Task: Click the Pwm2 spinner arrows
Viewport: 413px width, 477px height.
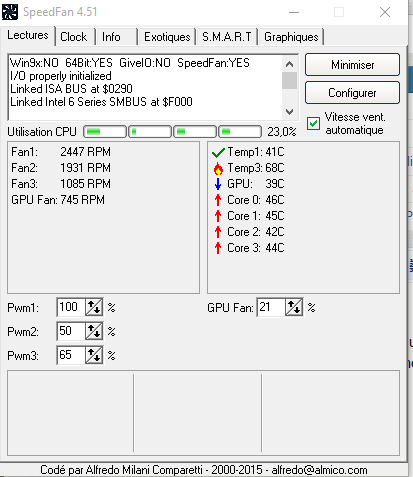Action: tap(94, 331)
